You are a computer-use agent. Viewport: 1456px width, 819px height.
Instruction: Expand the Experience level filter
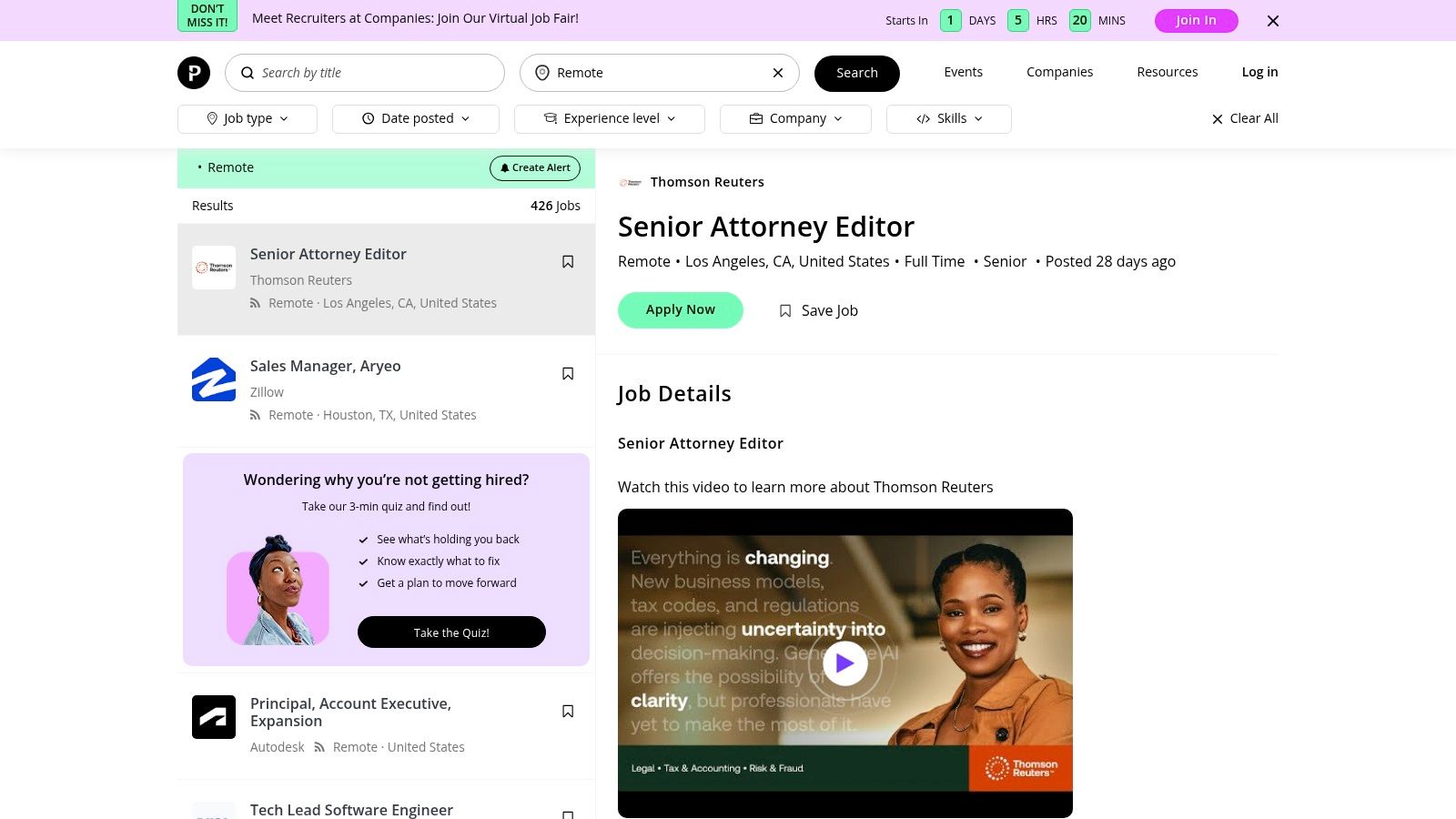coord(610,119)
